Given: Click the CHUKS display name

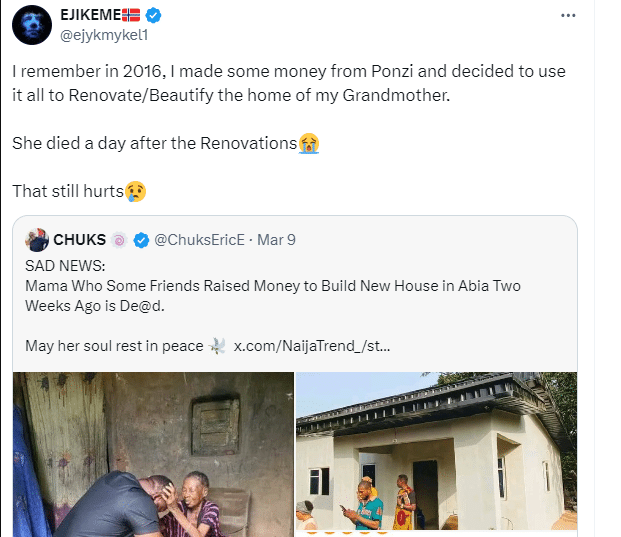Looking at the screenshot, I should pyautogui.click(x=80, y=240).
